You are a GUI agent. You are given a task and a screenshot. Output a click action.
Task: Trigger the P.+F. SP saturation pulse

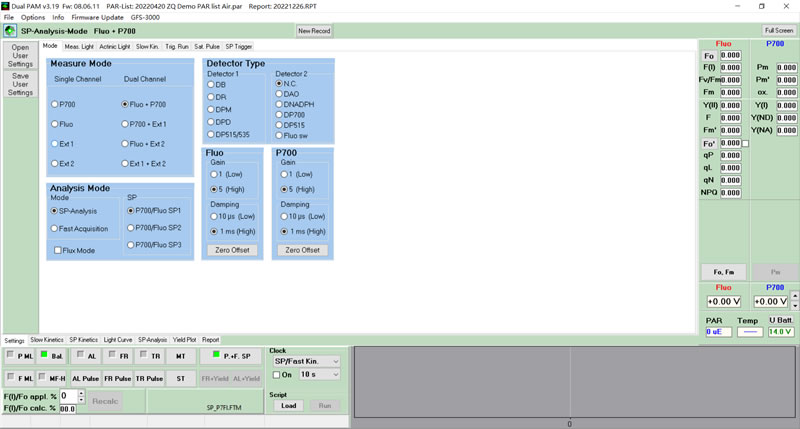(231, 356)
